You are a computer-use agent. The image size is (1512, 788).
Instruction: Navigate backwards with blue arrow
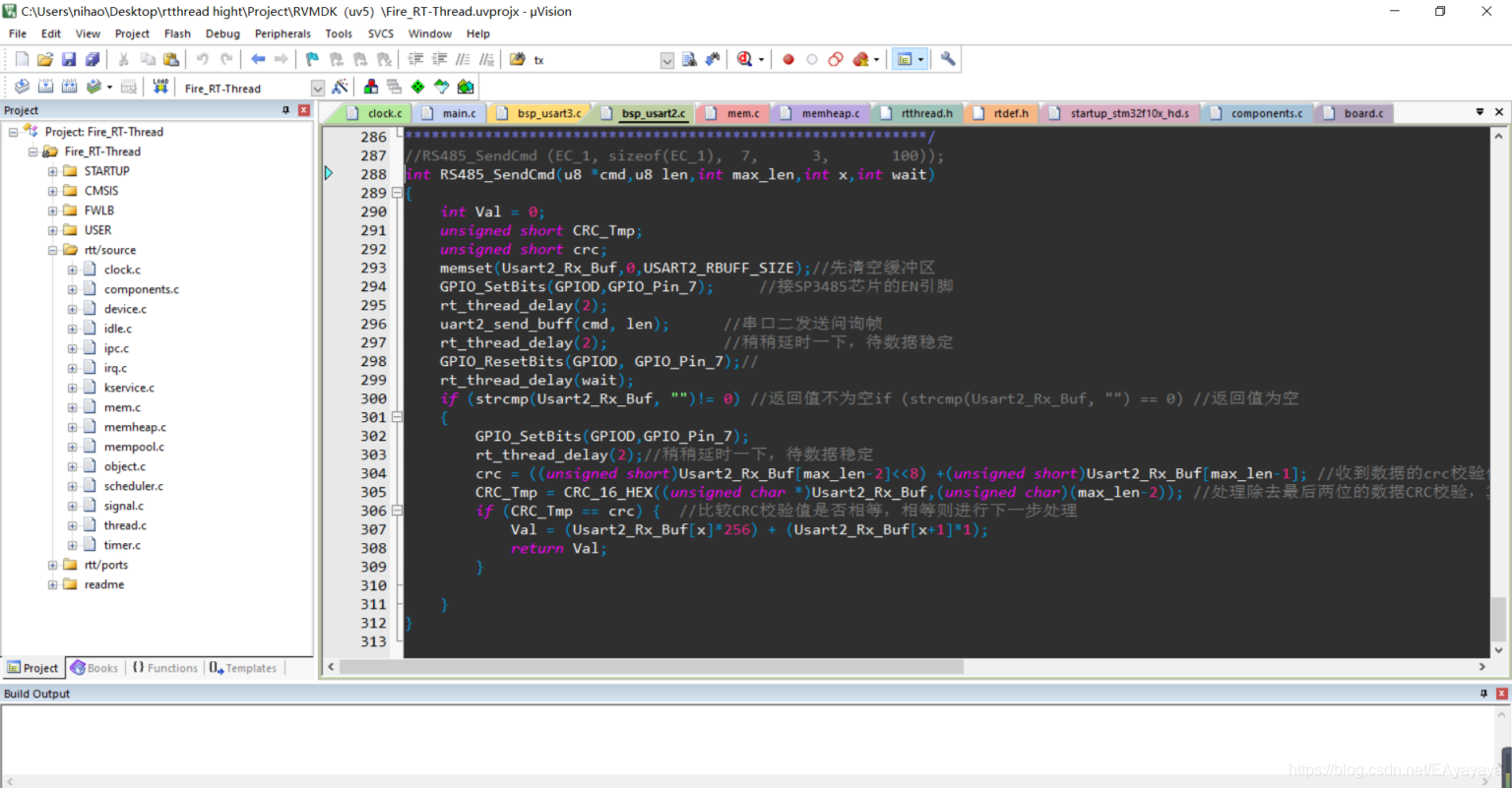click(x=258, y=59)
